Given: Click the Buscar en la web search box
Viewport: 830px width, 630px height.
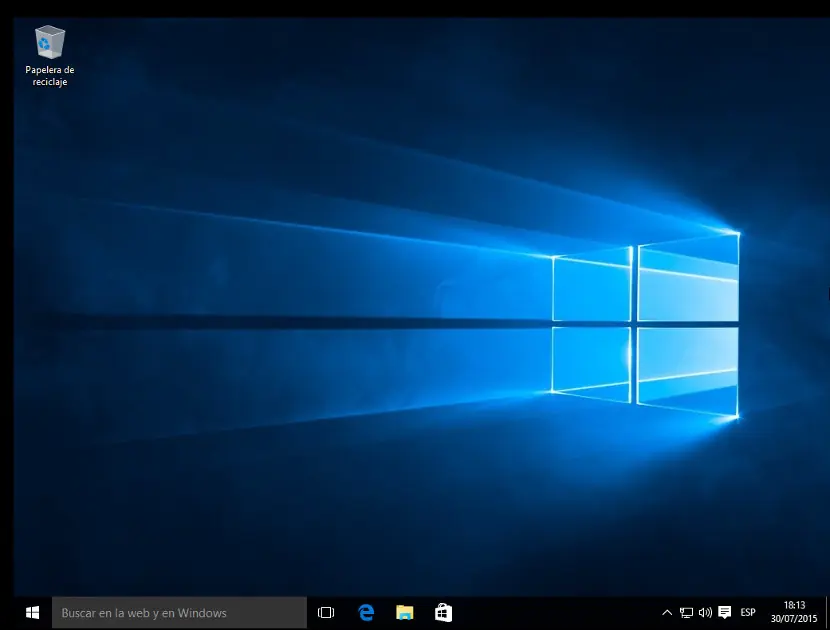Looking at the screenshot, I should coord(179,613).
